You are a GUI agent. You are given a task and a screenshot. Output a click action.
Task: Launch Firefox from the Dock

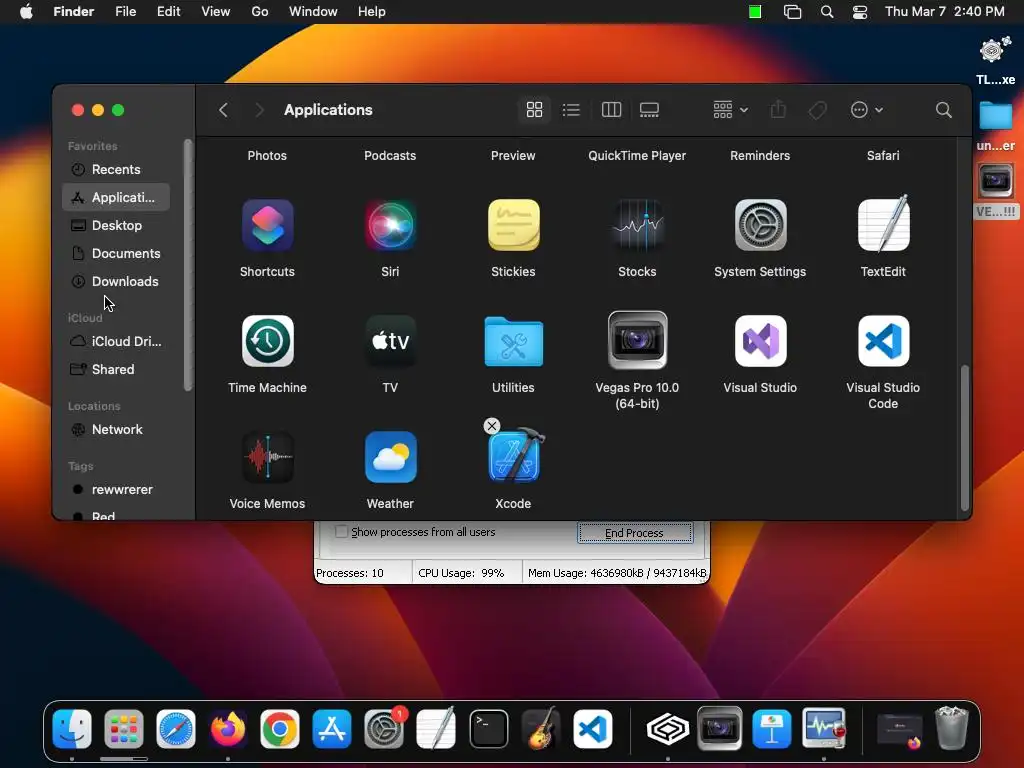(228, 729)
